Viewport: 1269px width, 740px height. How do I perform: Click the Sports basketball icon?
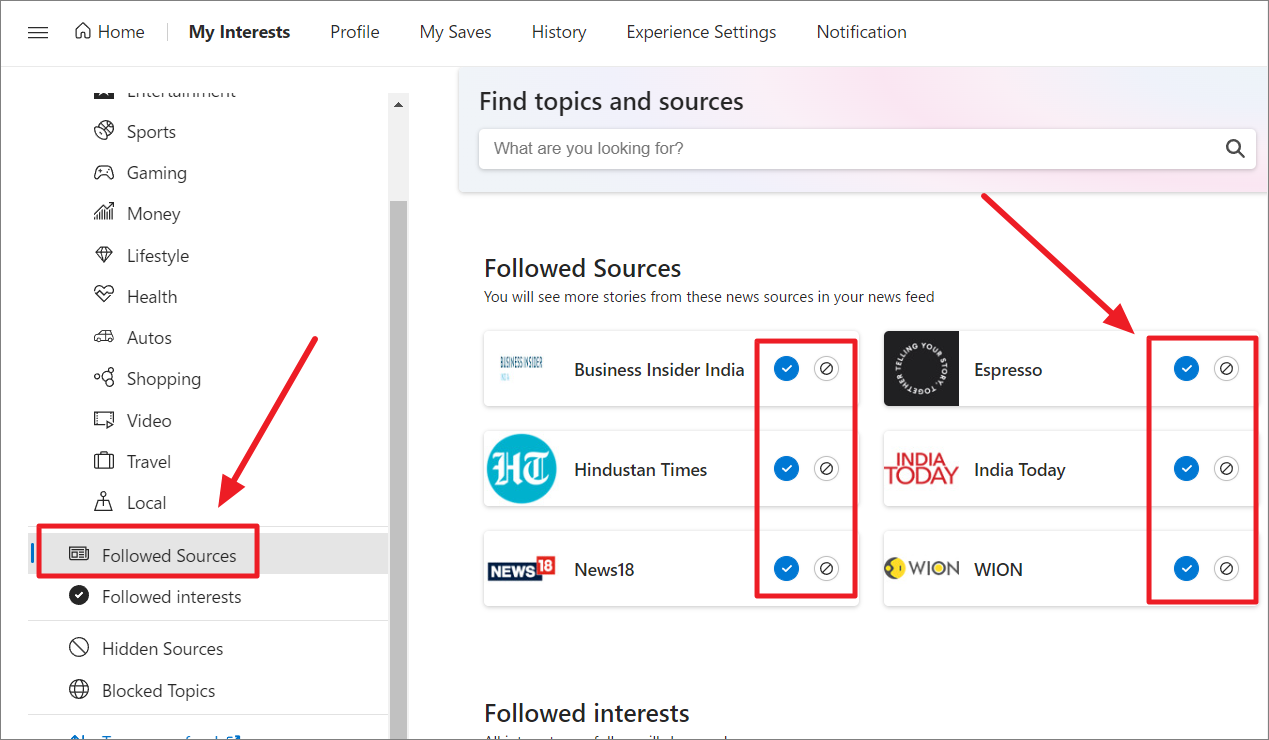tap(104, 131)
